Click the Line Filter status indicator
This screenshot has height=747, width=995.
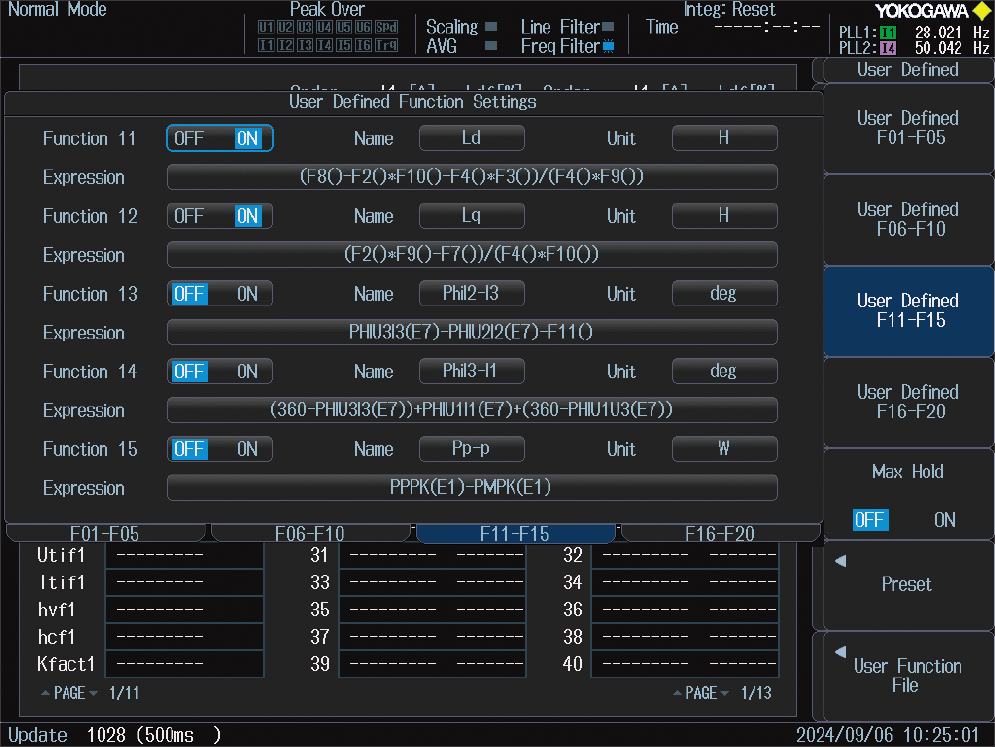click(608, 27)
